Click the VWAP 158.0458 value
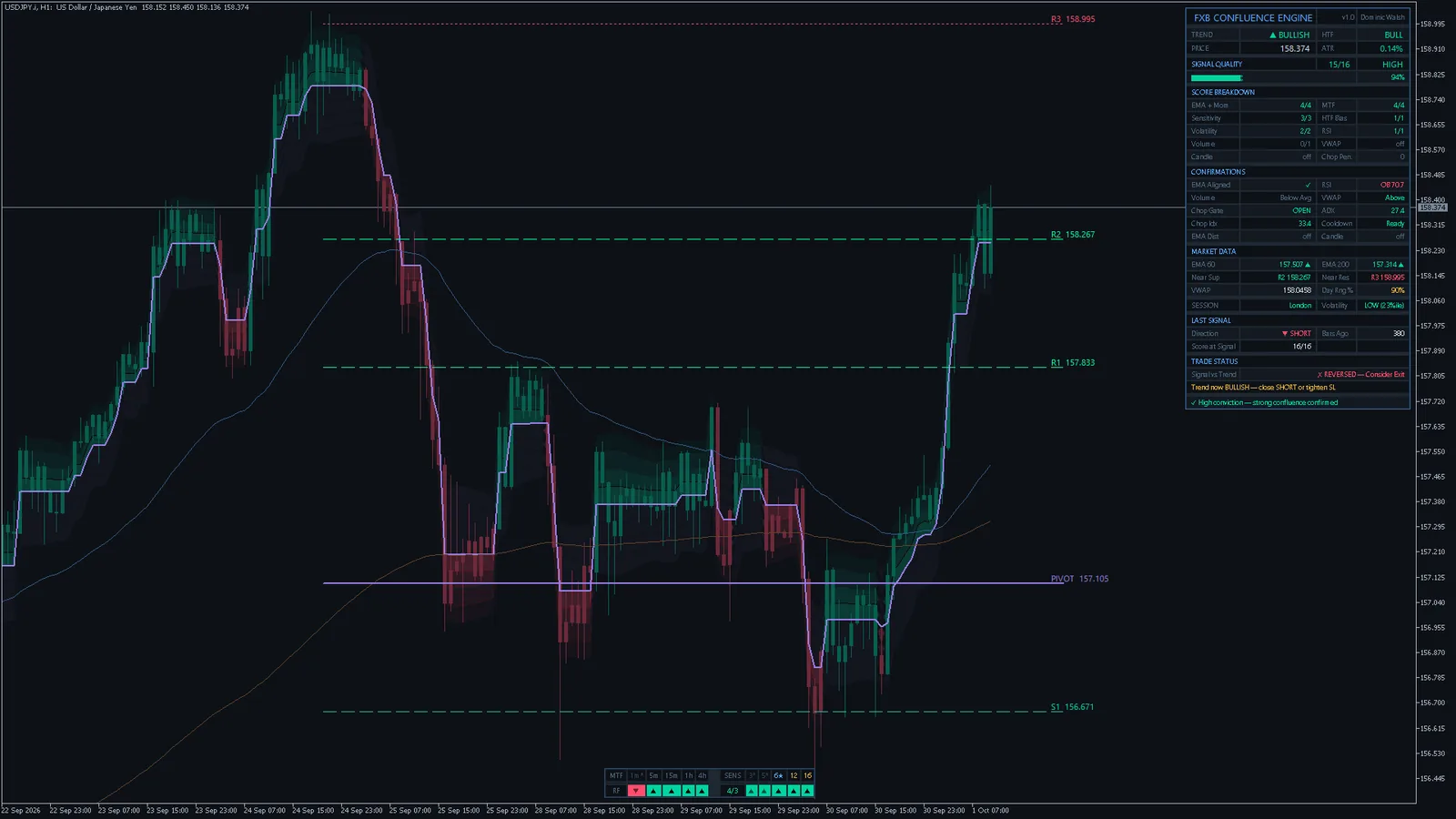This screenshot has width=1456, height=819. click(x=1298, y=291)
